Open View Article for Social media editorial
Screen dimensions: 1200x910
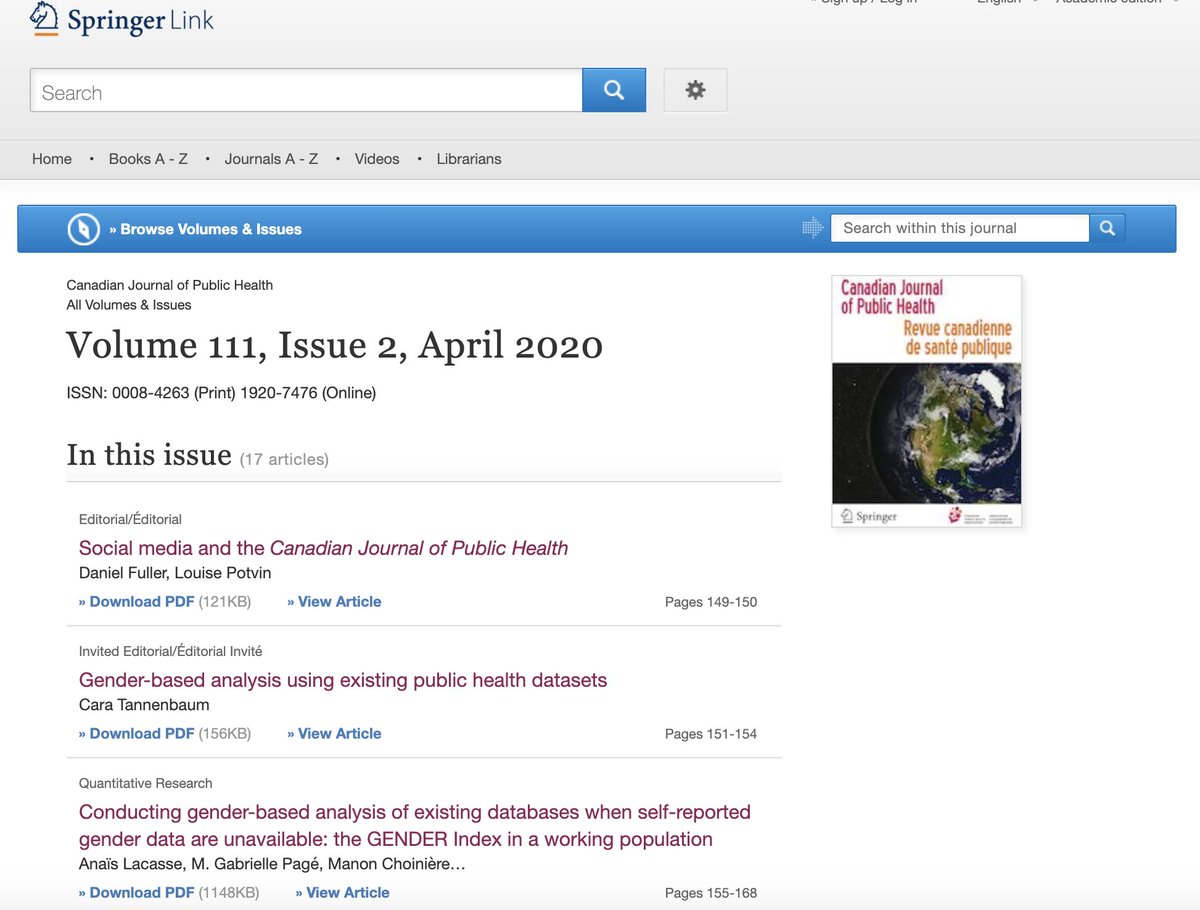[334, 602]
